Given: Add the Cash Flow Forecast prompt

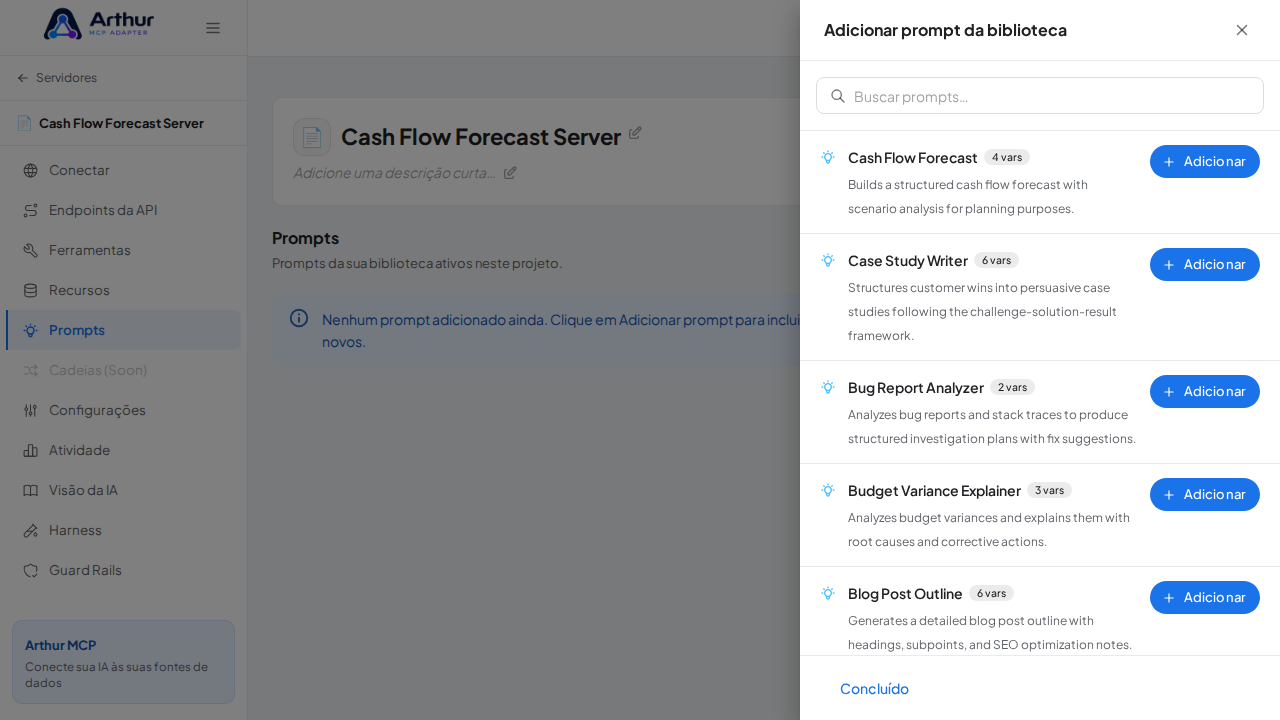Looking at the screenshot, I should coord(1205,161).
